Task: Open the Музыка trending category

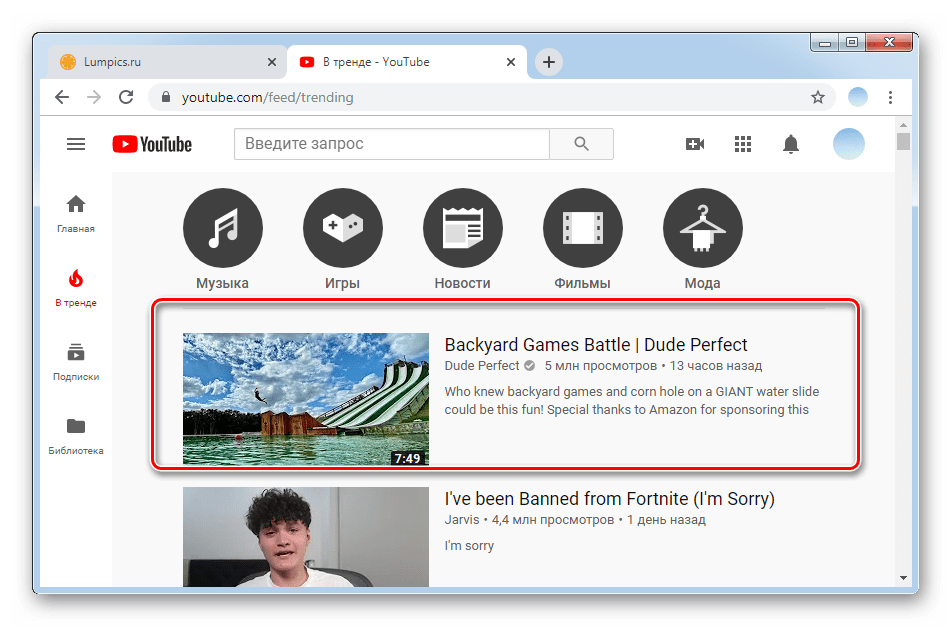Action: pos(223,239)
